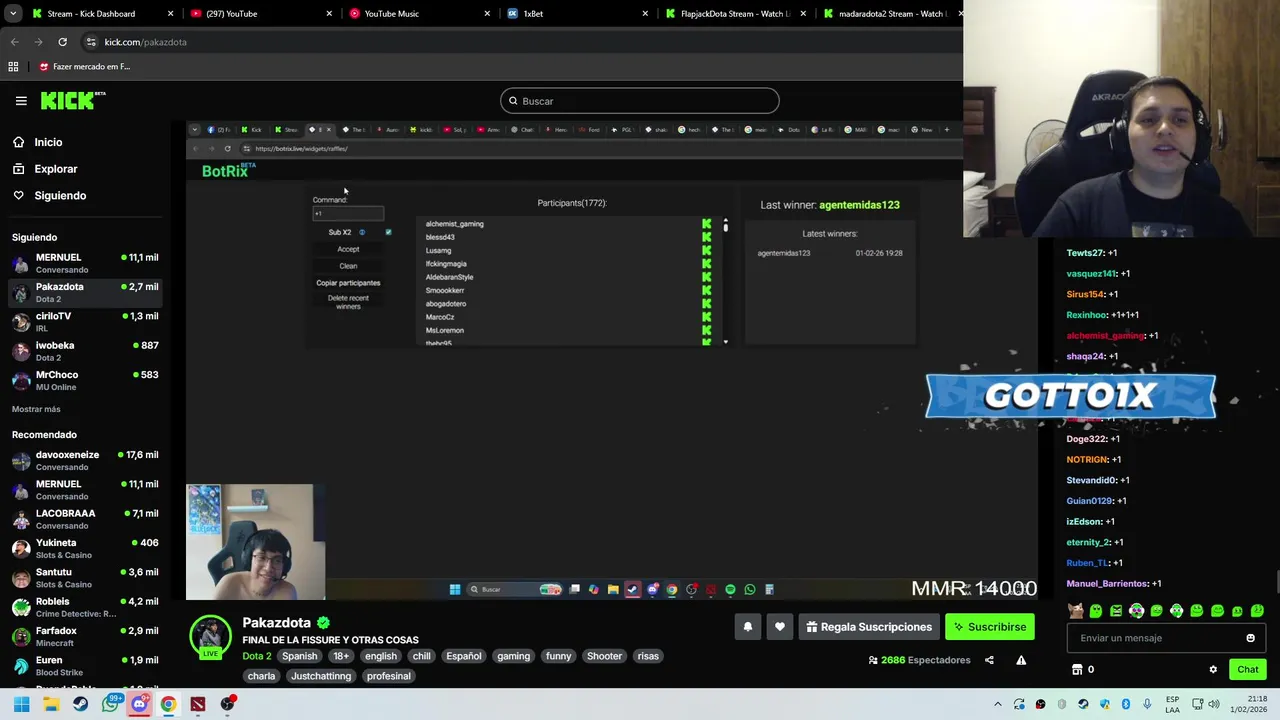
Task: Click the Pakazdota streamer avatar
Action: (210, 636)
